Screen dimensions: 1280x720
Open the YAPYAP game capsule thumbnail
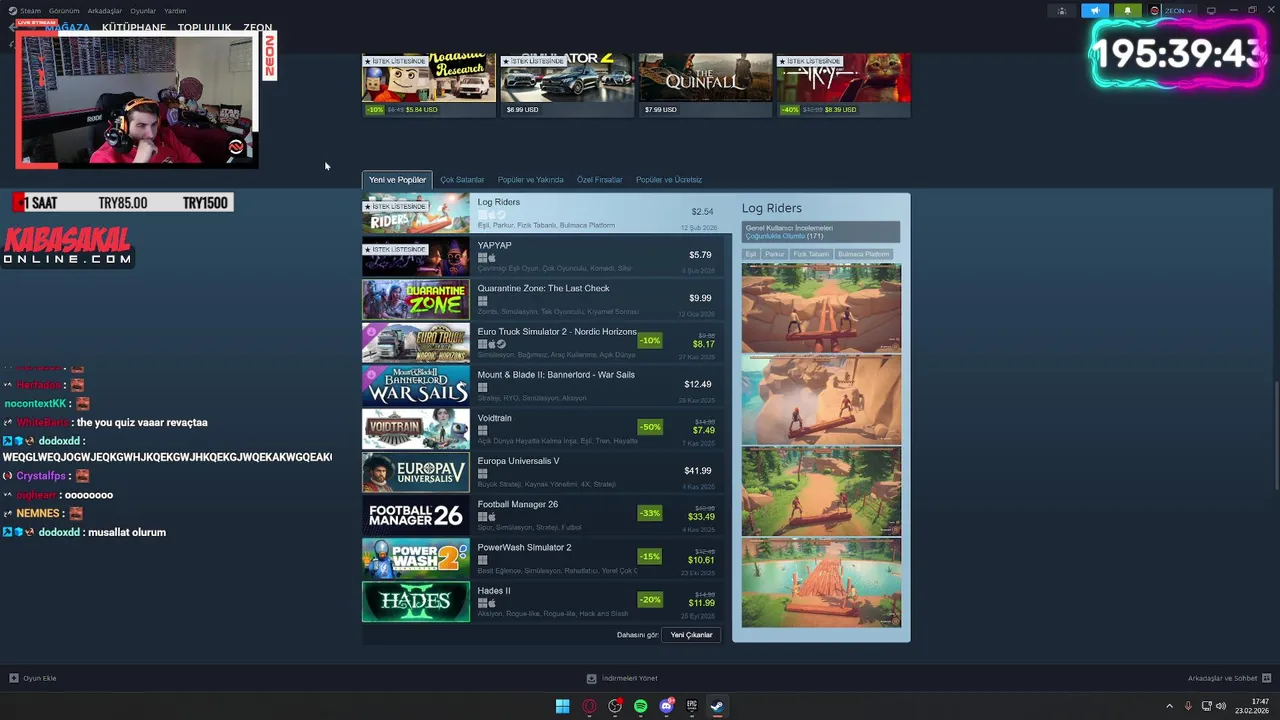point(415,257)
